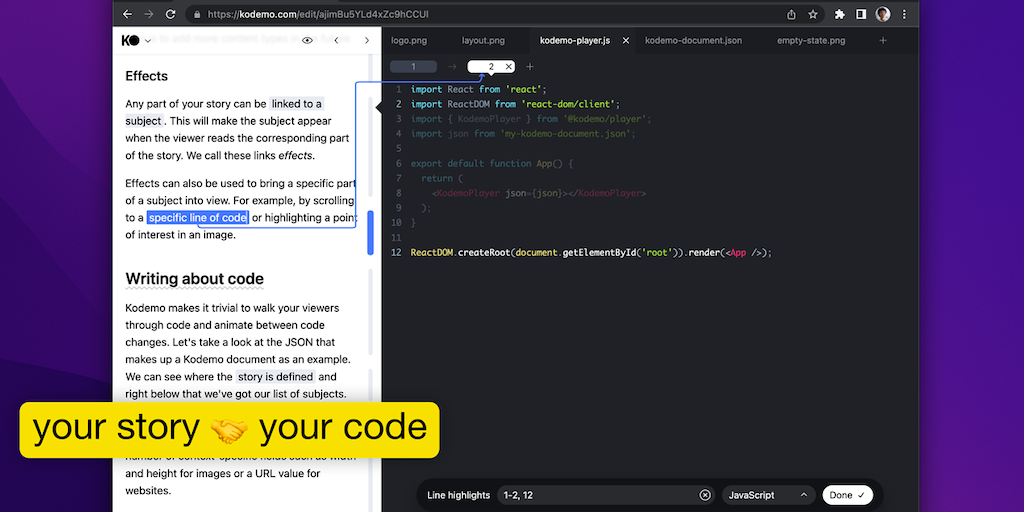The height and width of the screenshot is (512, 1024).
Task: Click the browser back arrow
Action: [127, 14]
